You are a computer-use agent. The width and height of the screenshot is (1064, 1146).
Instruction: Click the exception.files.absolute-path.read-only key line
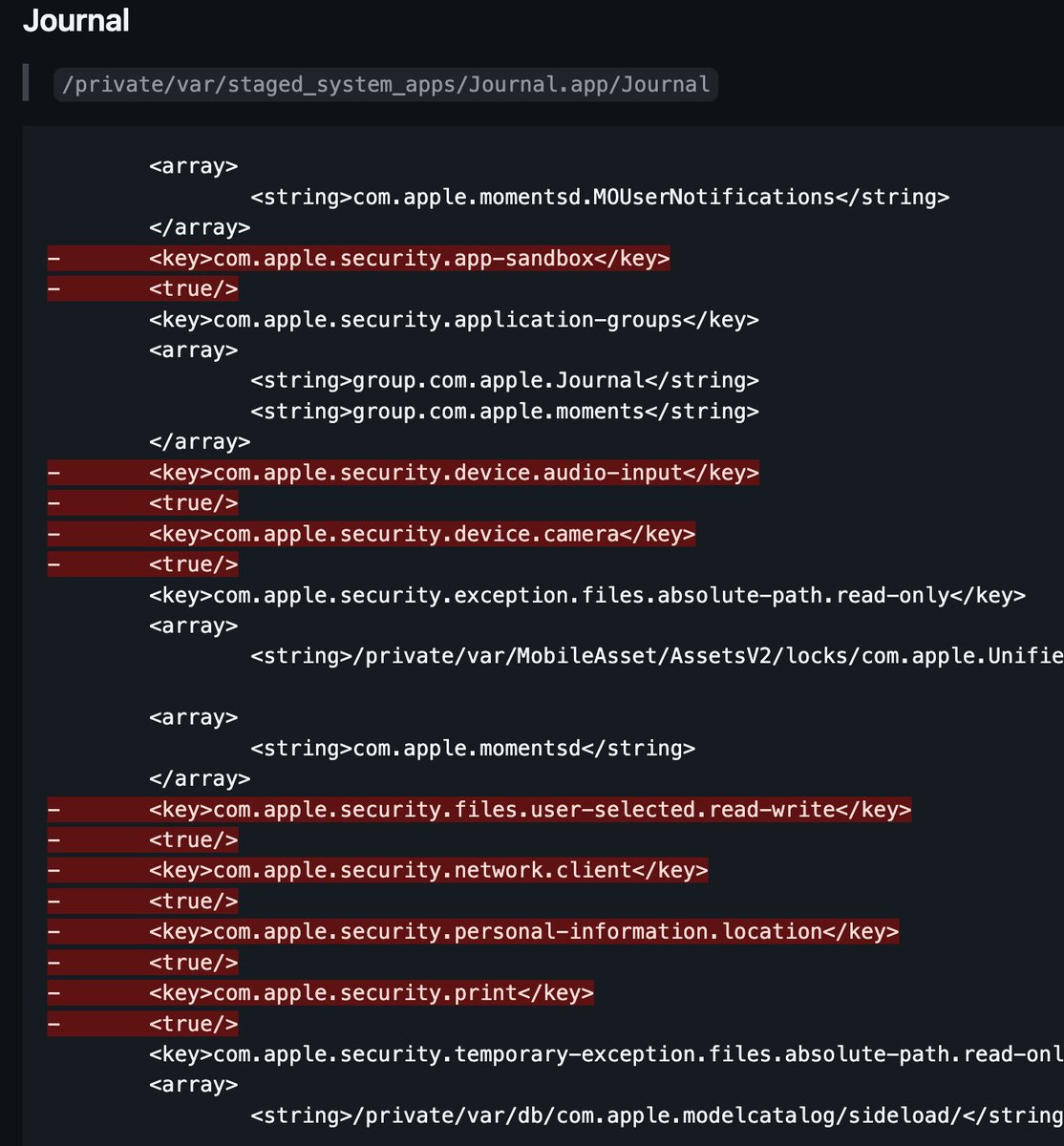(587, 595)
